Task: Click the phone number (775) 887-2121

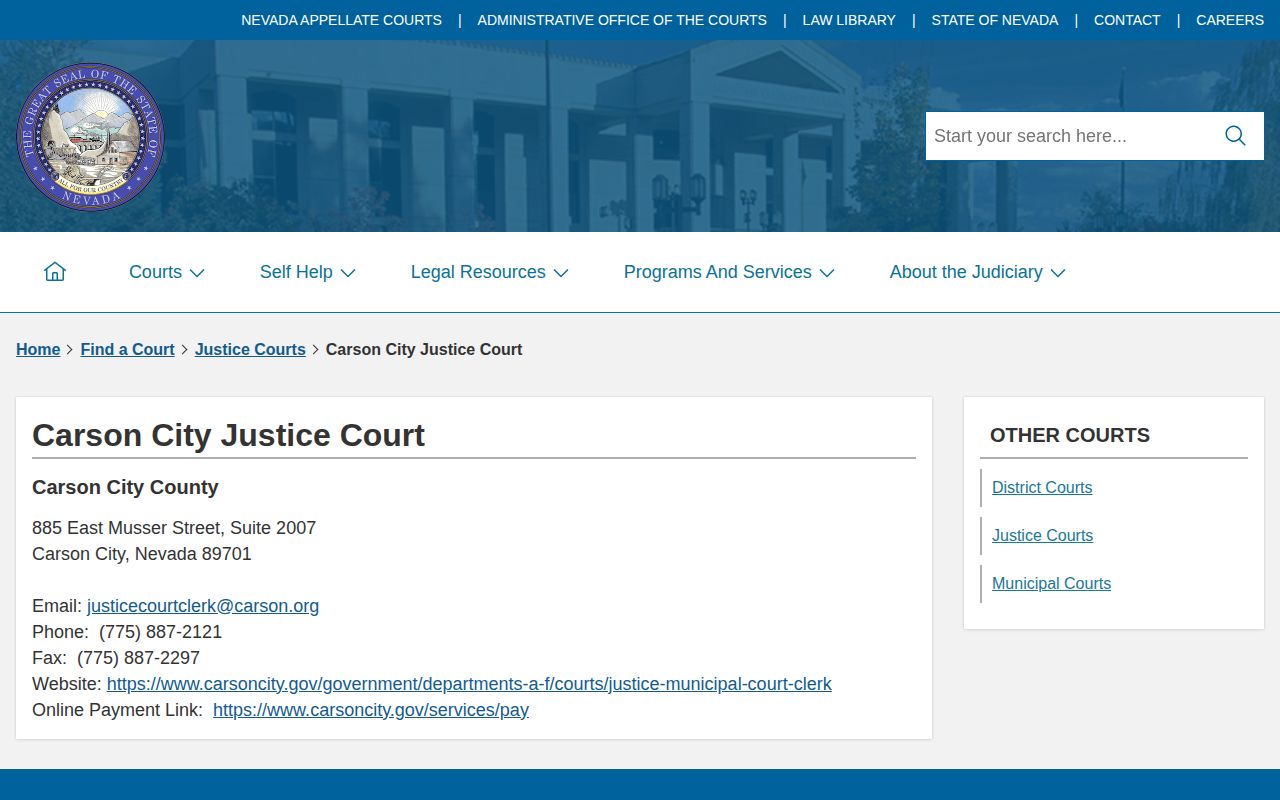Action: click(x=160, y=632)
